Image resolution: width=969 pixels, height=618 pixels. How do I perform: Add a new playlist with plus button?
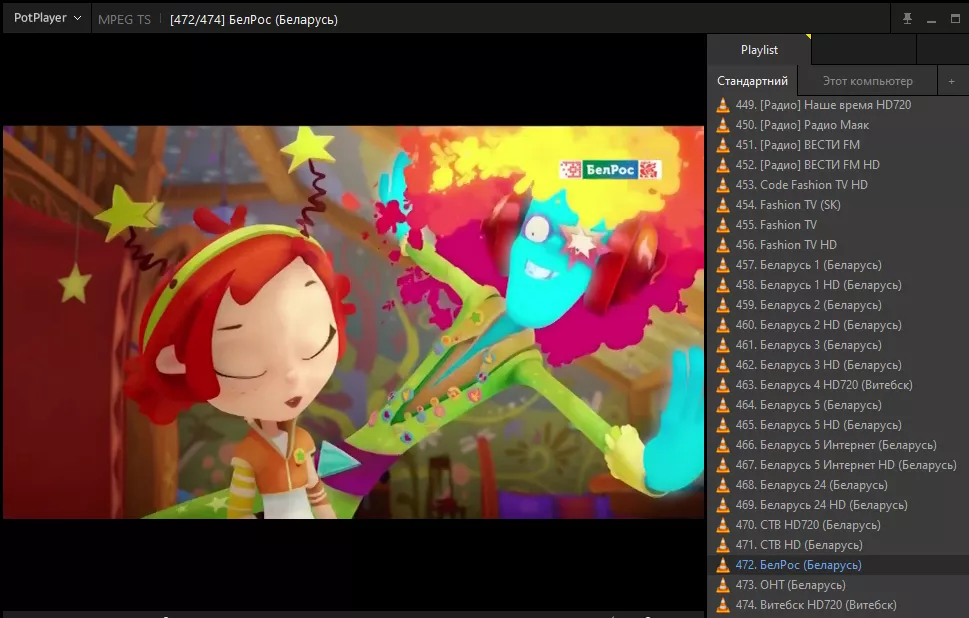[x=951, y=81]
